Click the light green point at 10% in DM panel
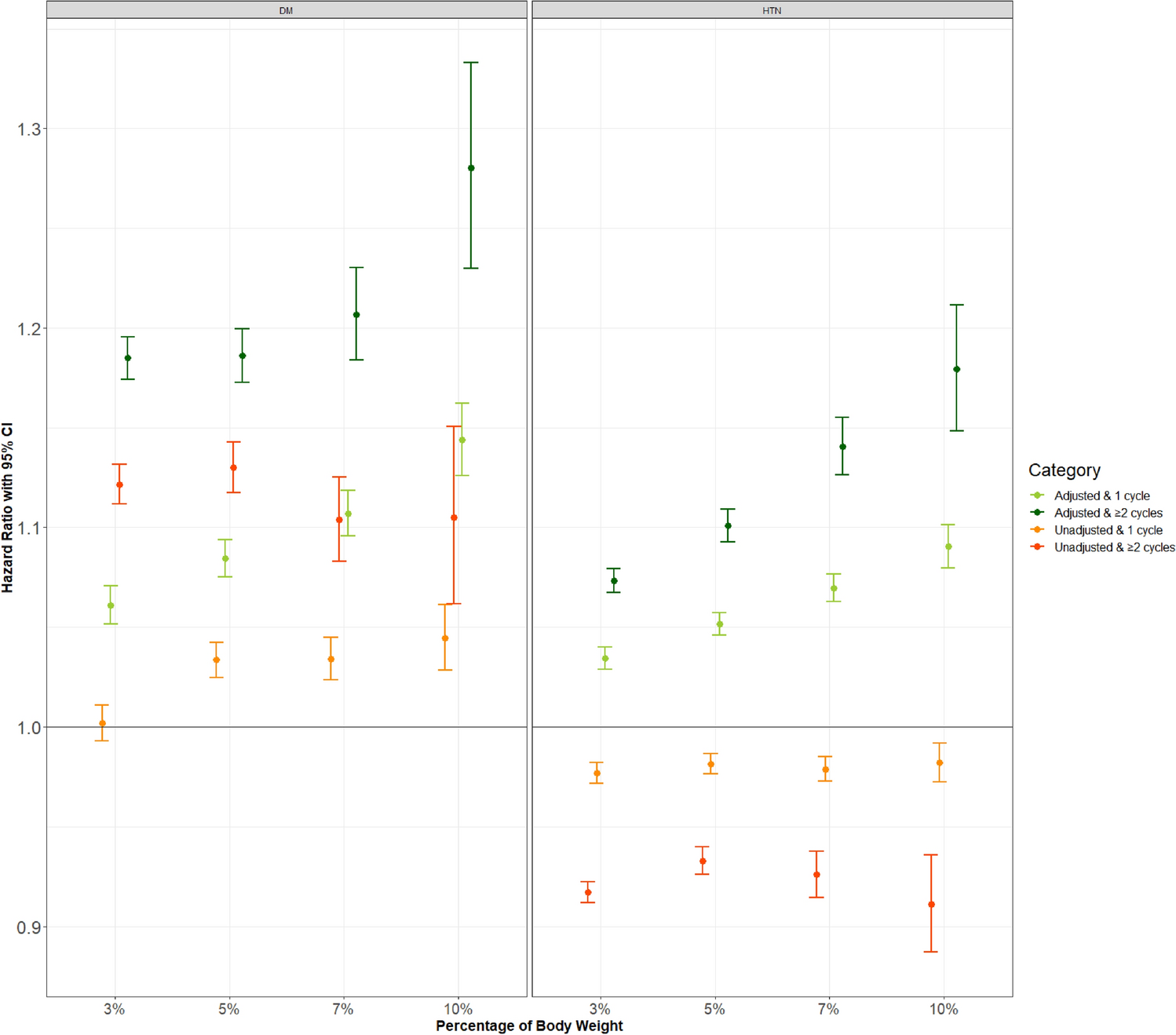1176x1035 pixels. tap(462, 440)
